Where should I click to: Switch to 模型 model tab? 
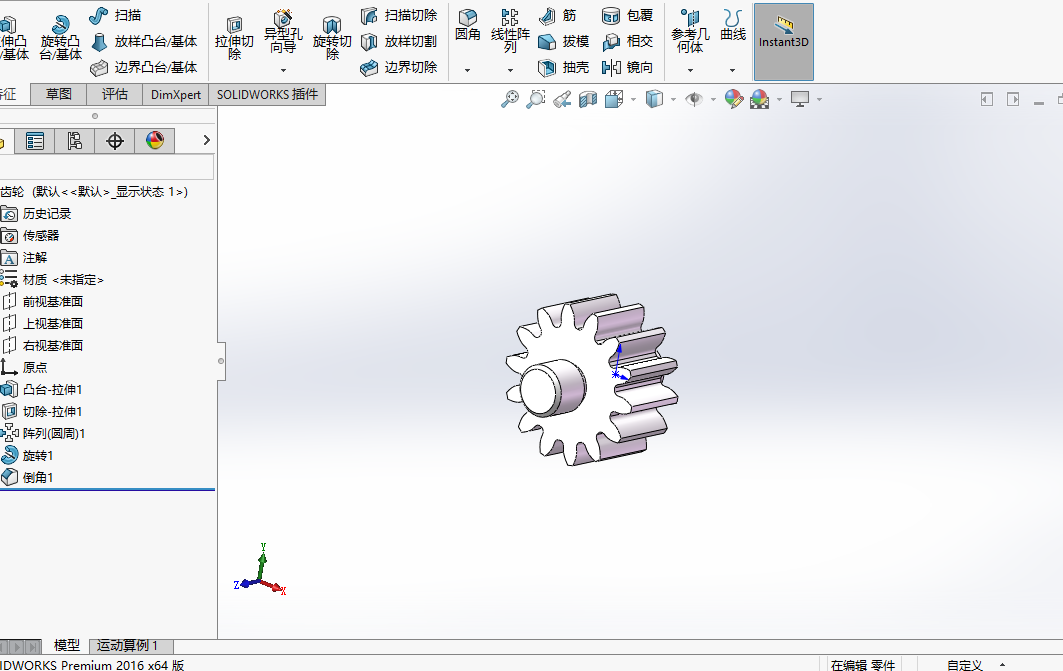pyautogui.click(x=66, y=645)
